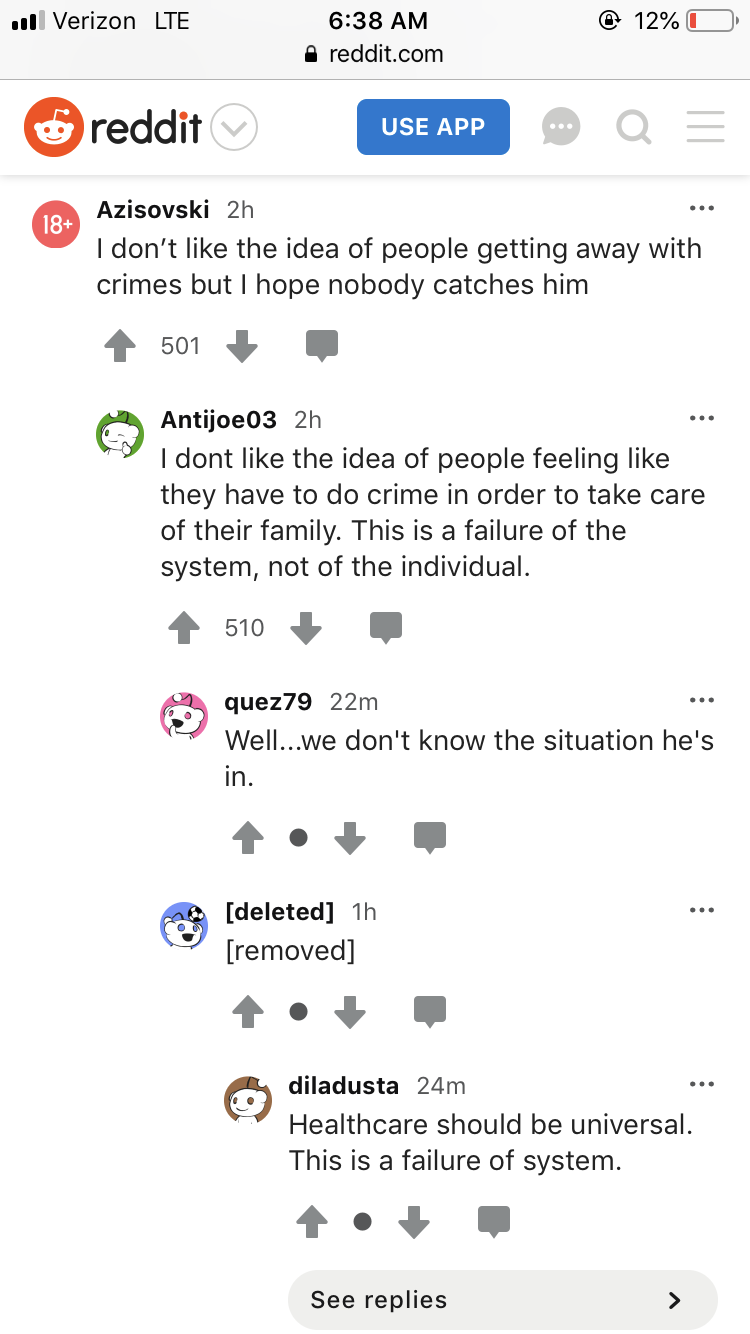Image resolution: width=750 pixels, height=1334 pixels.
Task: Tap the reddit.com address bar
Action: [x=375, y=54]
